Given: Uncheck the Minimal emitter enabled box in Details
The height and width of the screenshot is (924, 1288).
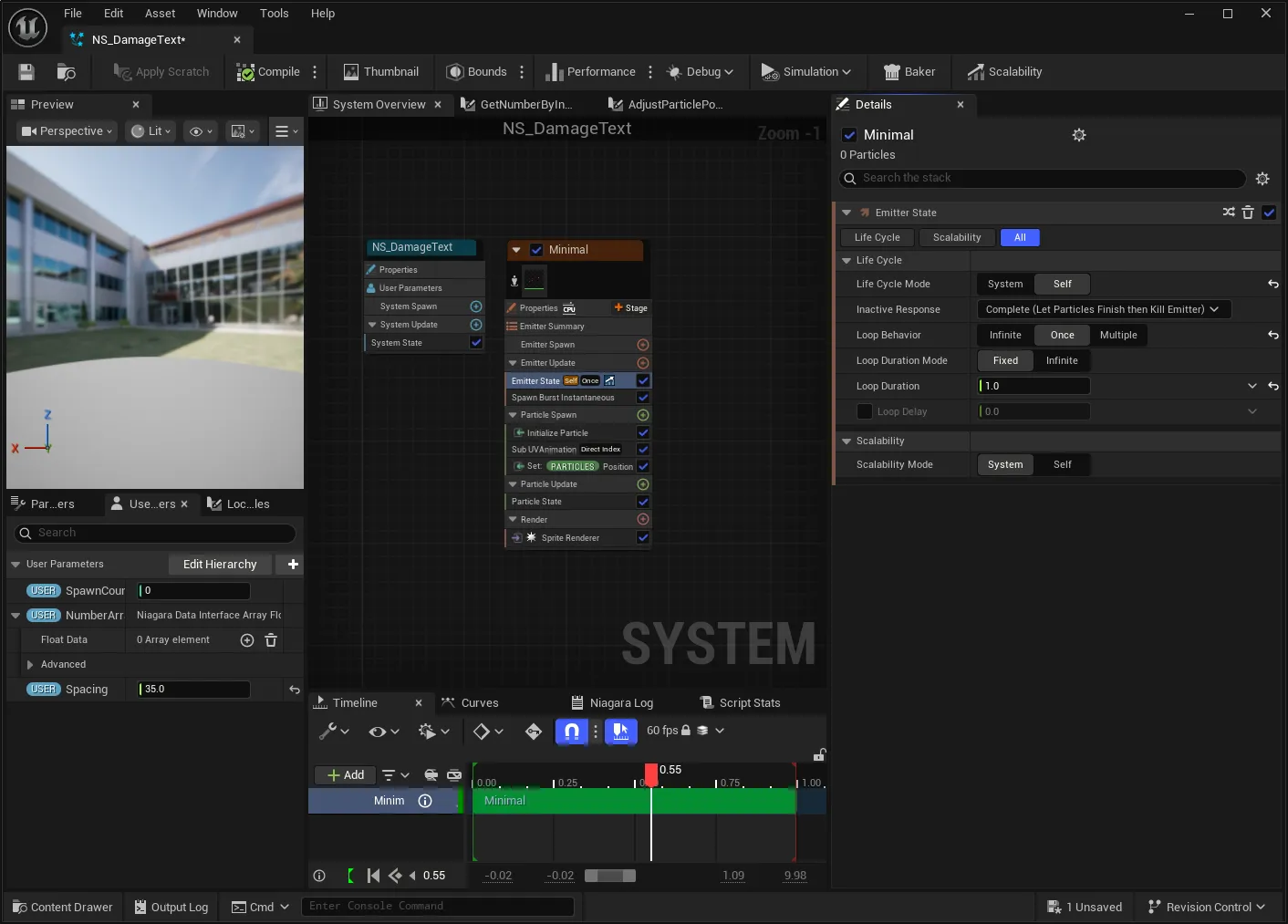Looking at the screenshot, I should [x=849, y=135].
